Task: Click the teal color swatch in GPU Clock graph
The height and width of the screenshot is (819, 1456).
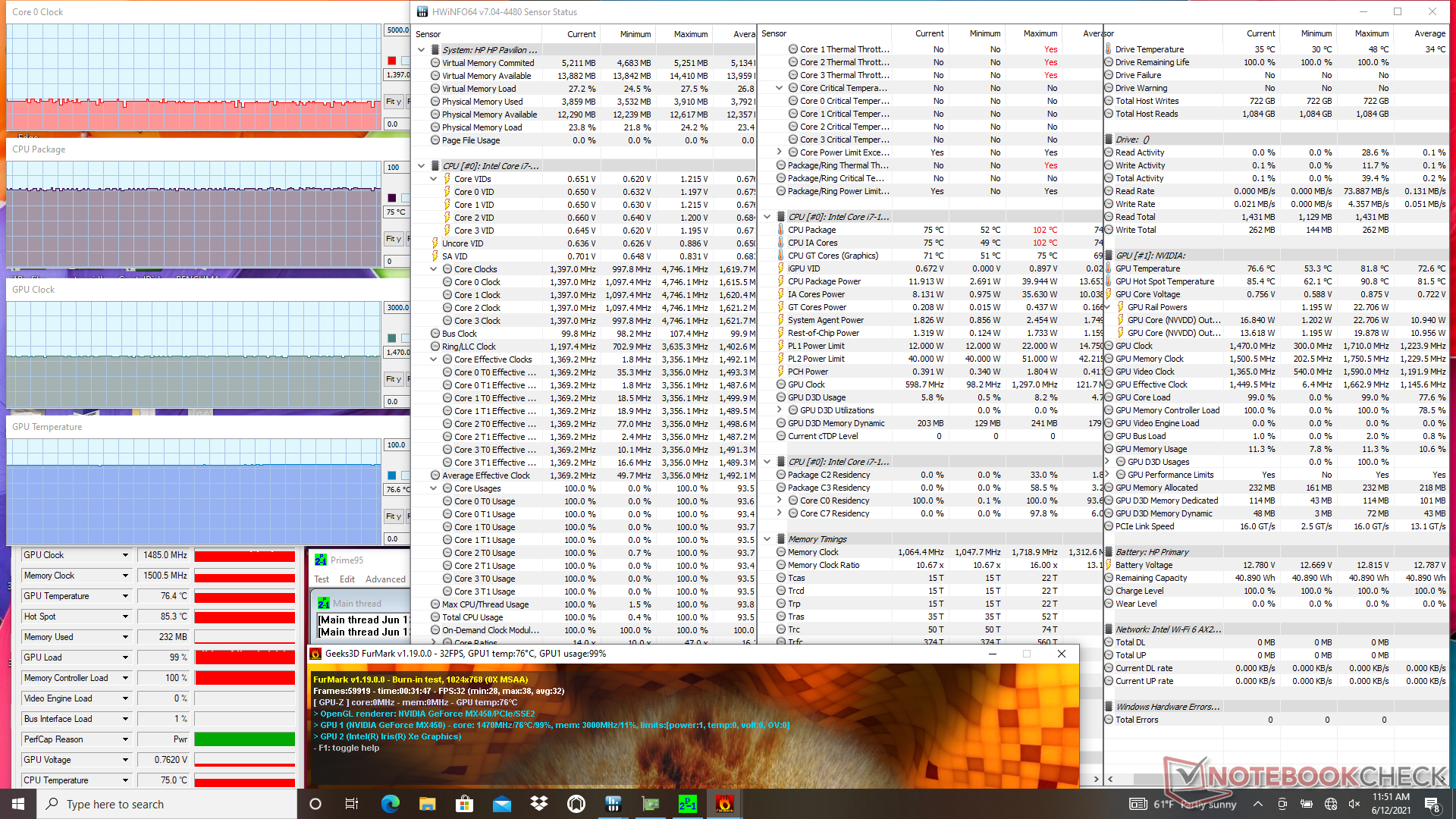Action: (x=391, y=338)
